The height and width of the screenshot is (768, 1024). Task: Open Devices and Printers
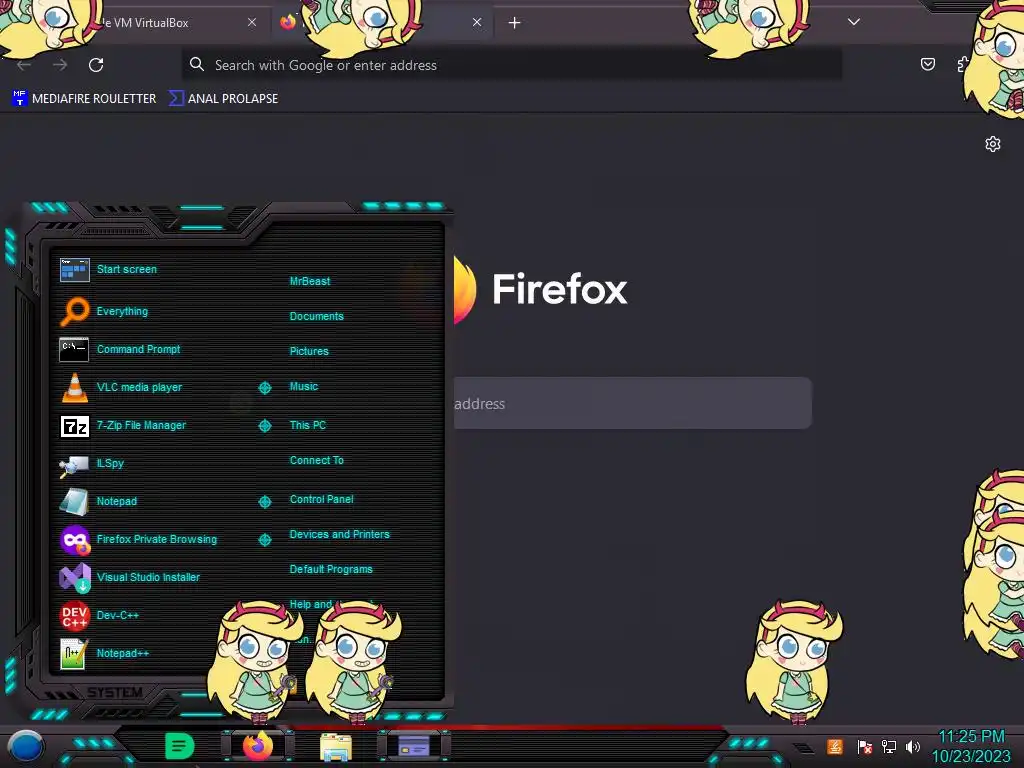[340, 534]
